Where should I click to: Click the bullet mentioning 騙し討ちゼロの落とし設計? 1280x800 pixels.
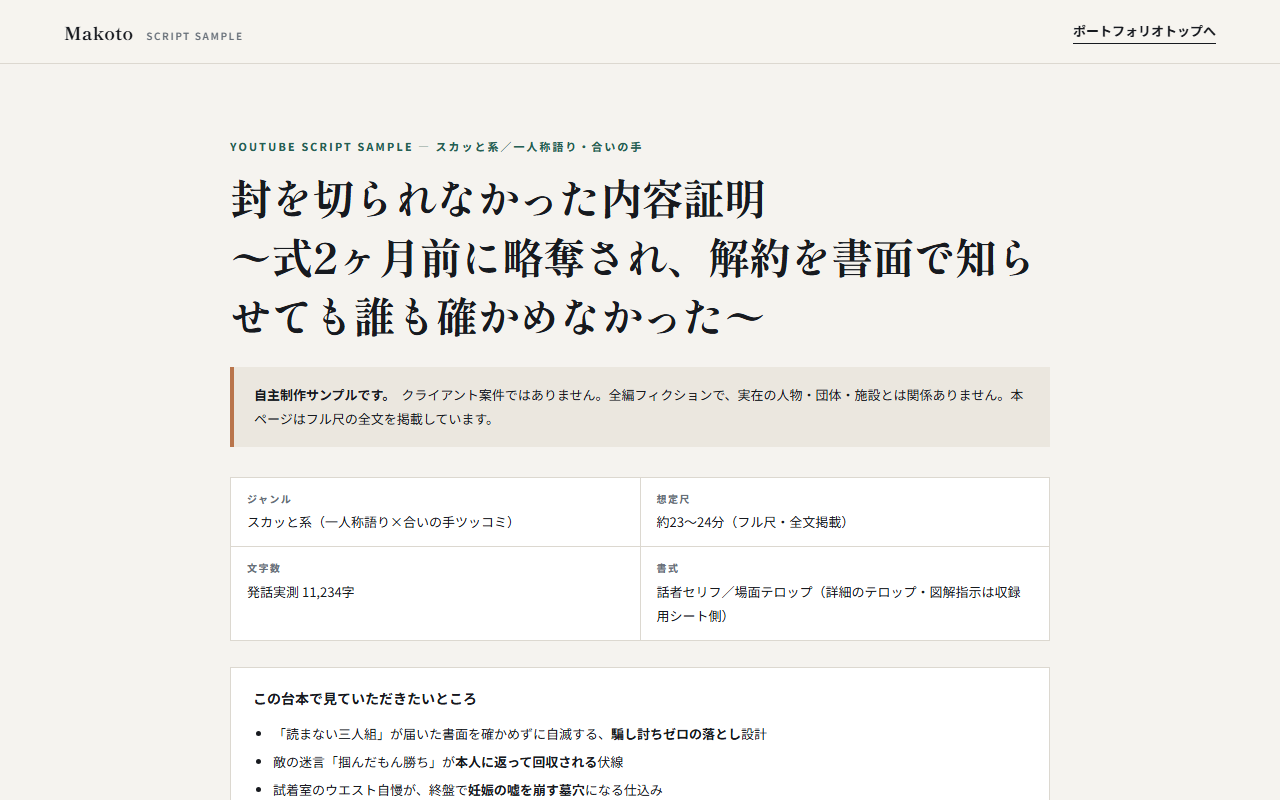[x=520, y=734]
